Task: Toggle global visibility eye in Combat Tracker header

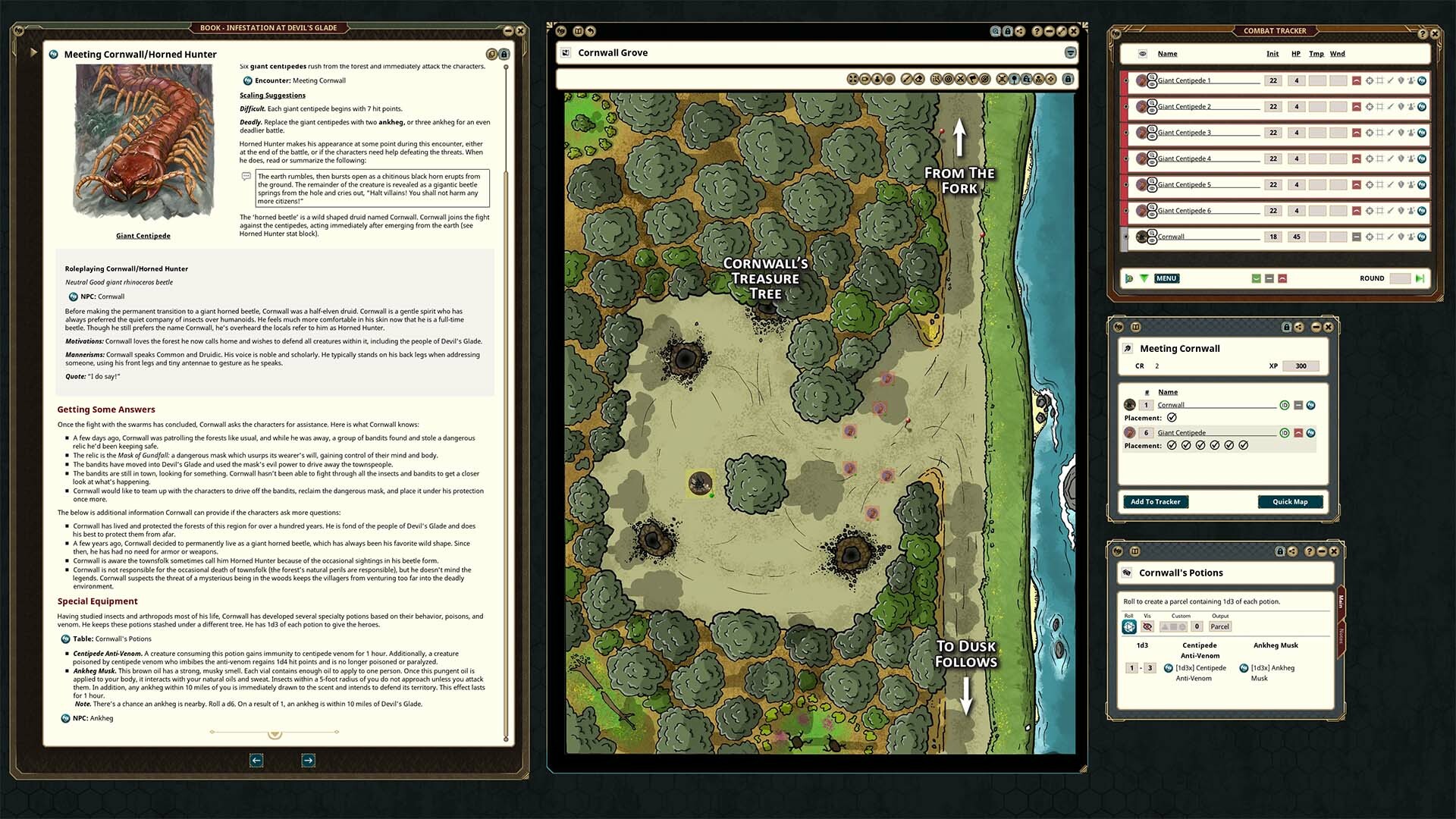Action: coord(1143,54)
